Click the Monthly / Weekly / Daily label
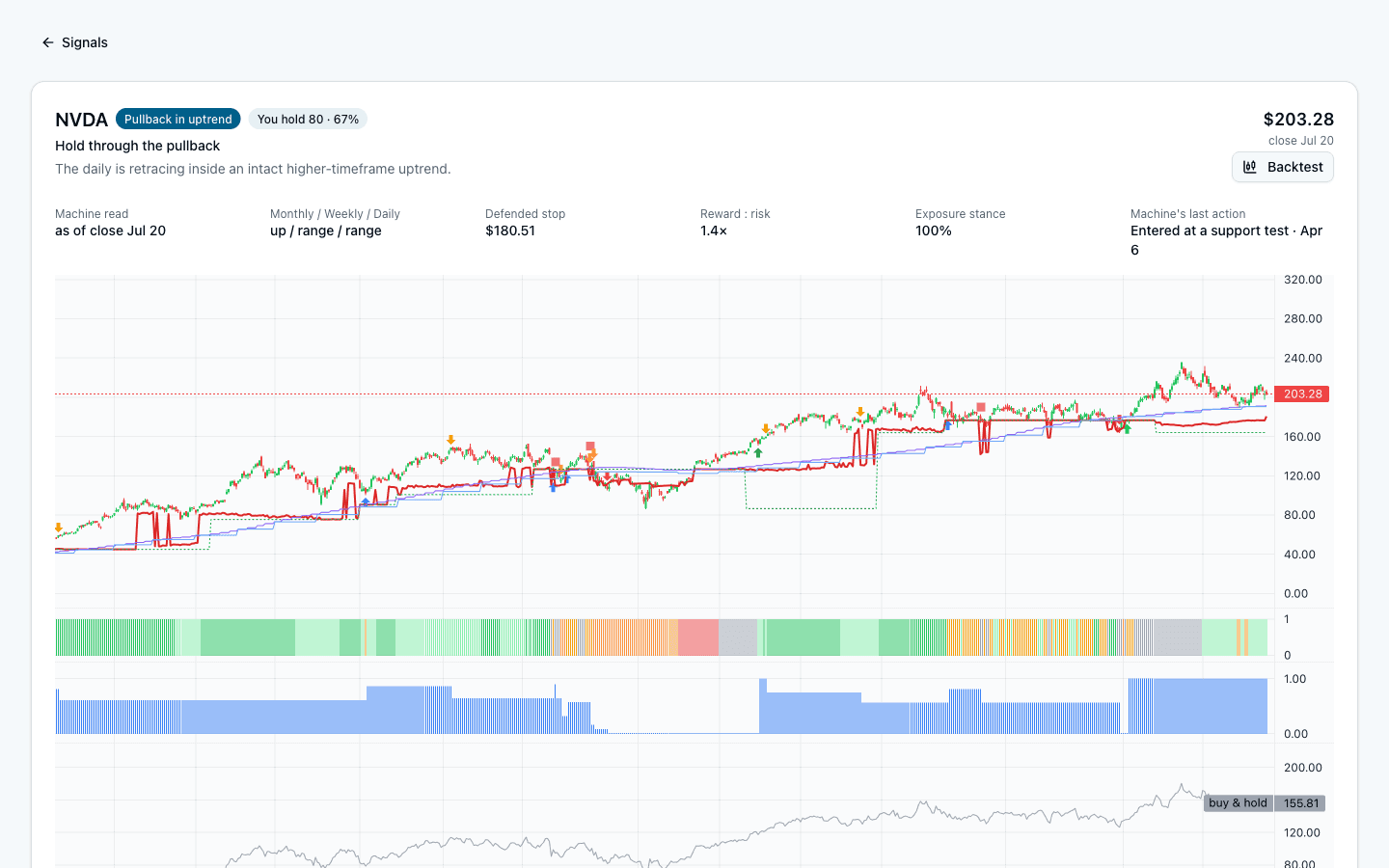 coord(335,214)
